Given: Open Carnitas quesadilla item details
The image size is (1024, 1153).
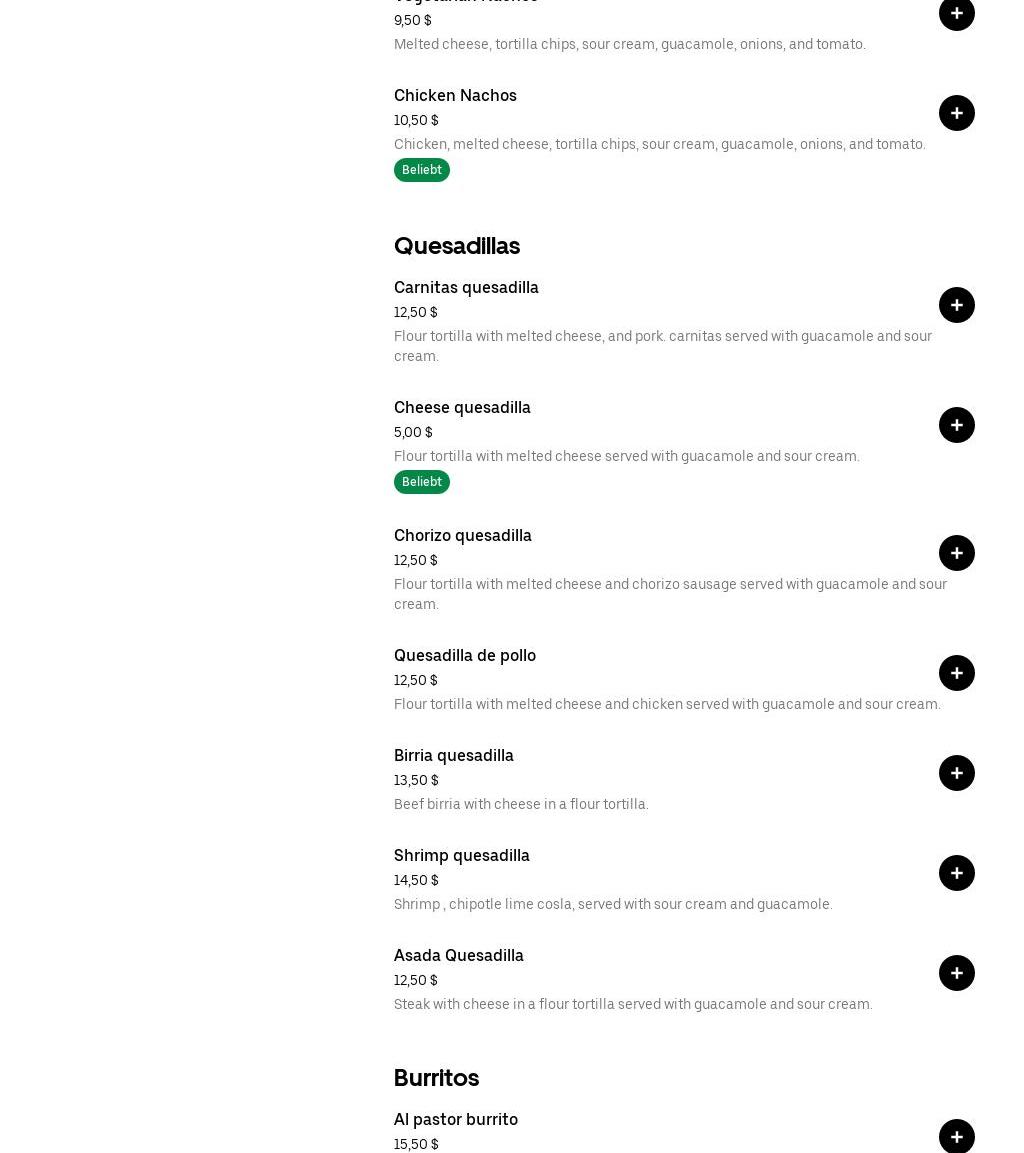Looking at the screenshot, I should 466,287.
